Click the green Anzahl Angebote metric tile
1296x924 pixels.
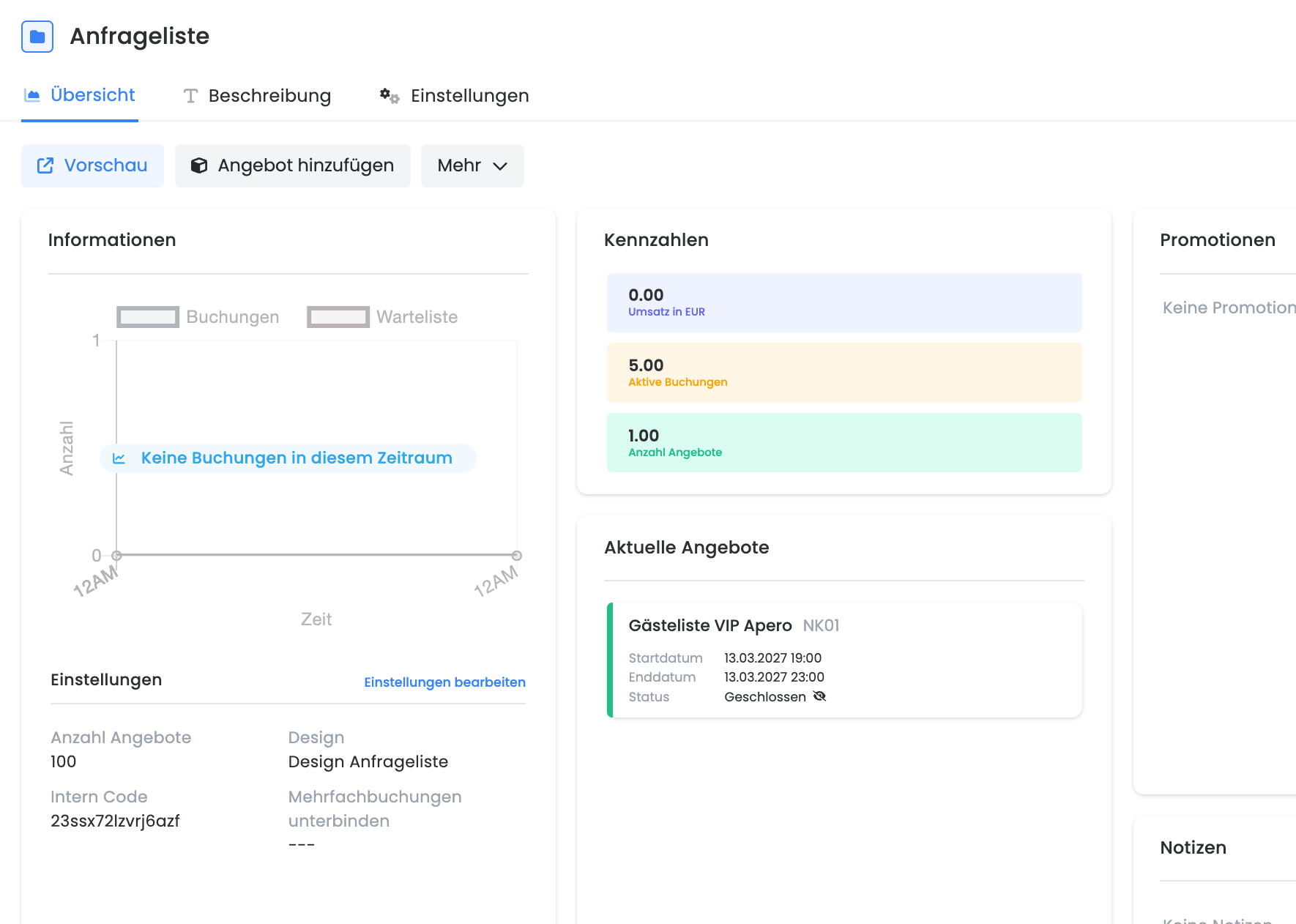click(x=844, y=442)
